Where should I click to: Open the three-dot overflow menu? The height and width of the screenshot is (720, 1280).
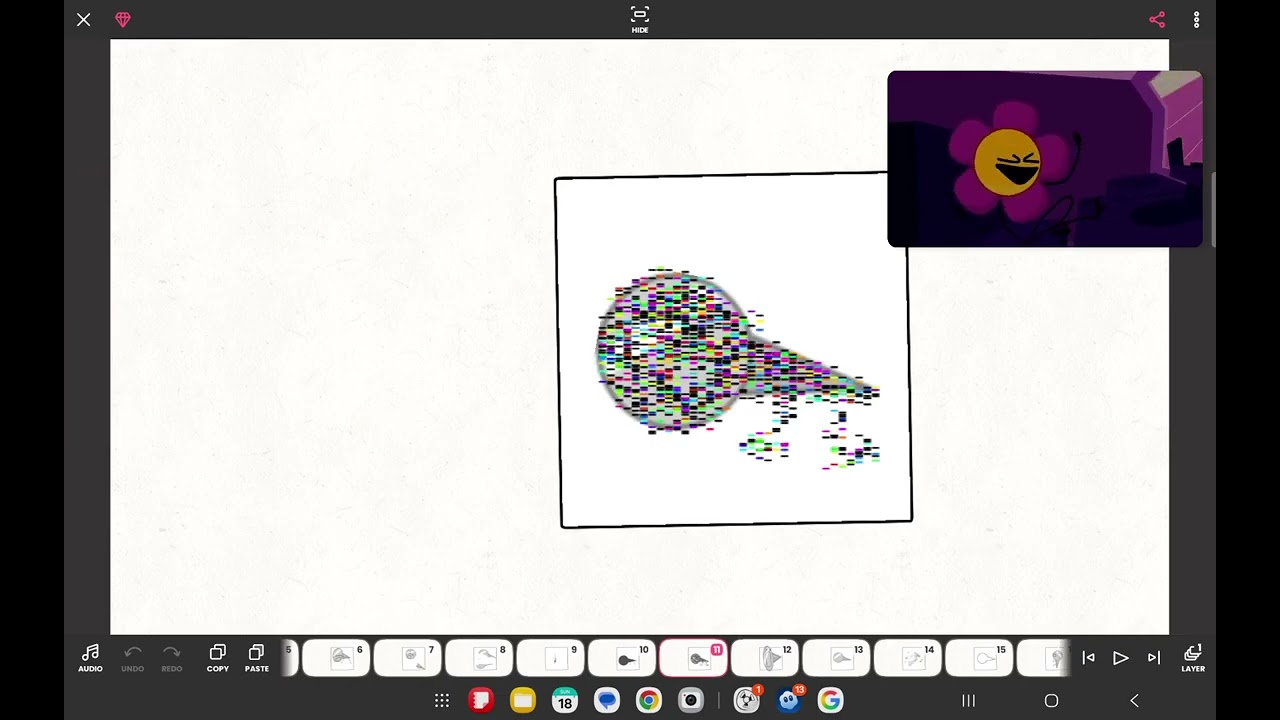point(1196,20)
